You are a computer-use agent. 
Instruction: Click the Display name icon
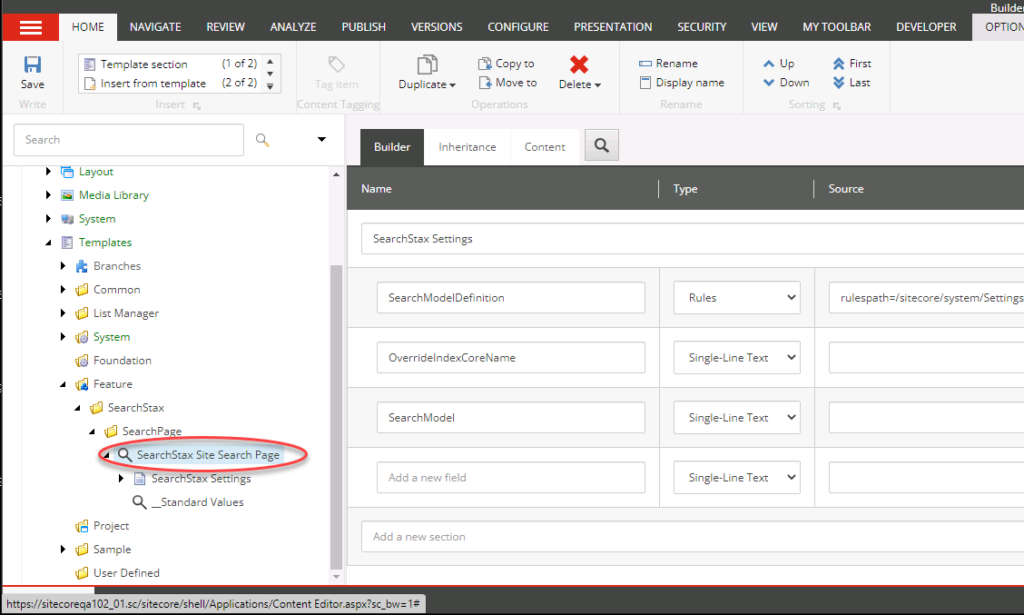645,82
